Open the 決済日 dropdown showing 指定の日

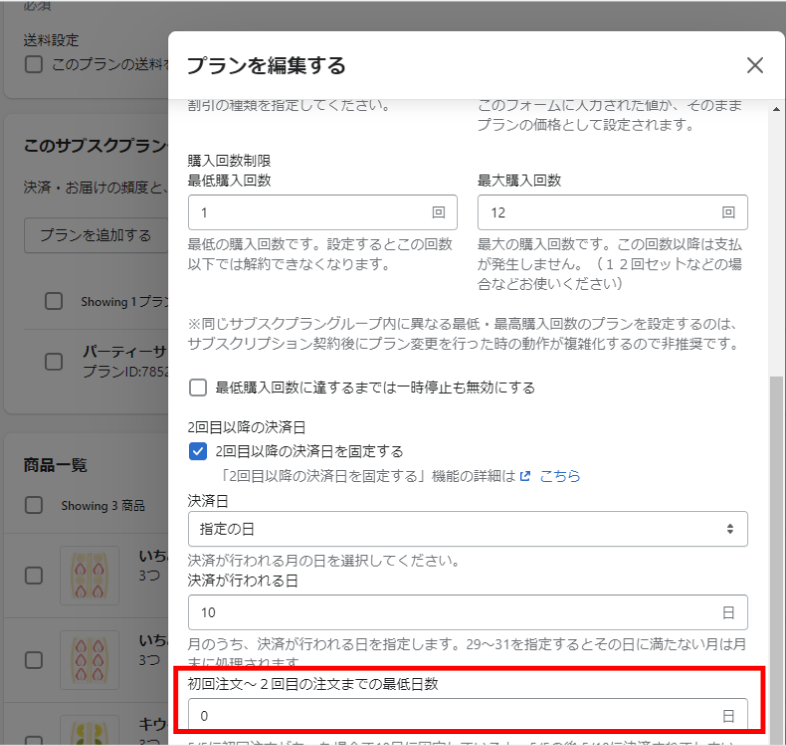(468, 529)
